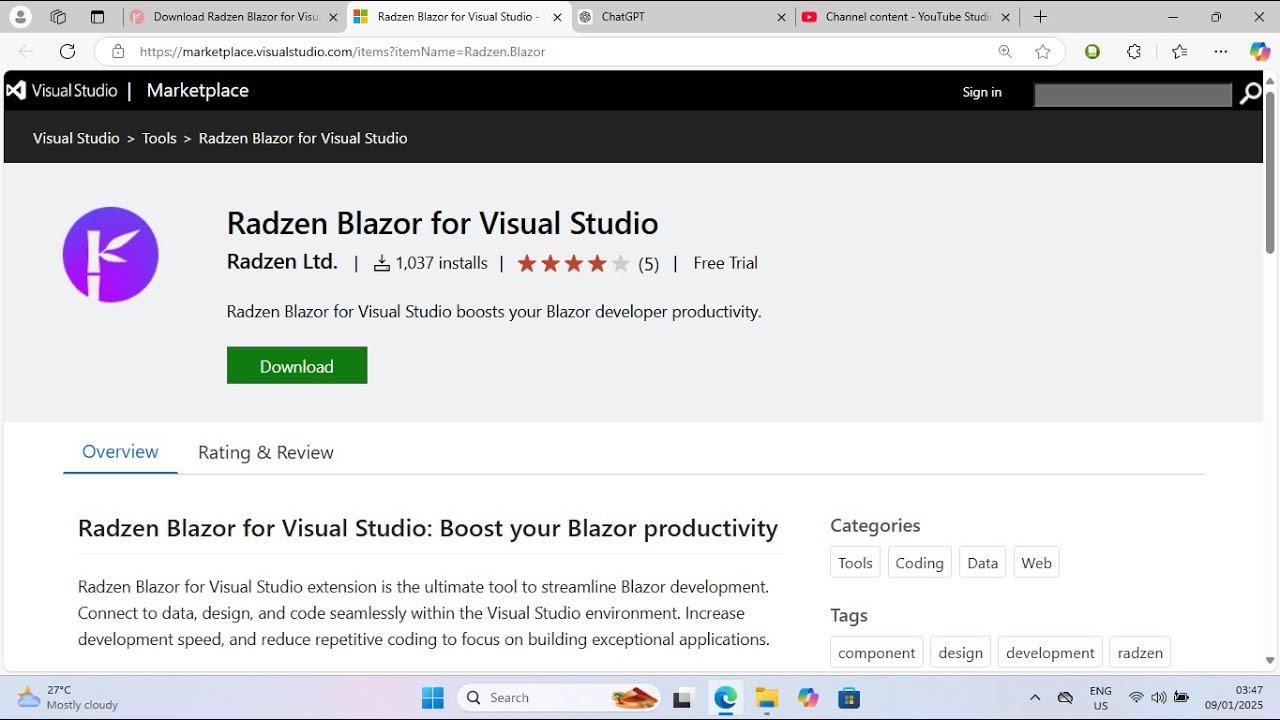Go to Tools in the breadcrumb
1280x720 pixels.
coord(159,138)
